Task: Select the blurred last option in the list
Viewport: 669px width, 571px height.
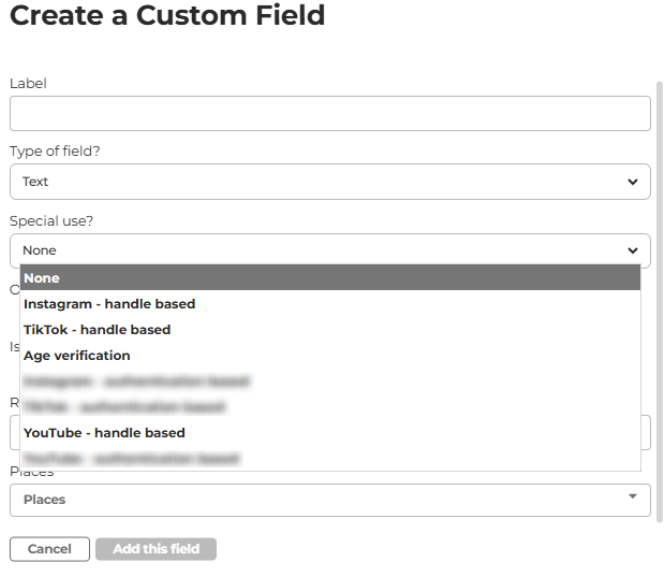Action: [x=131, y=459]
